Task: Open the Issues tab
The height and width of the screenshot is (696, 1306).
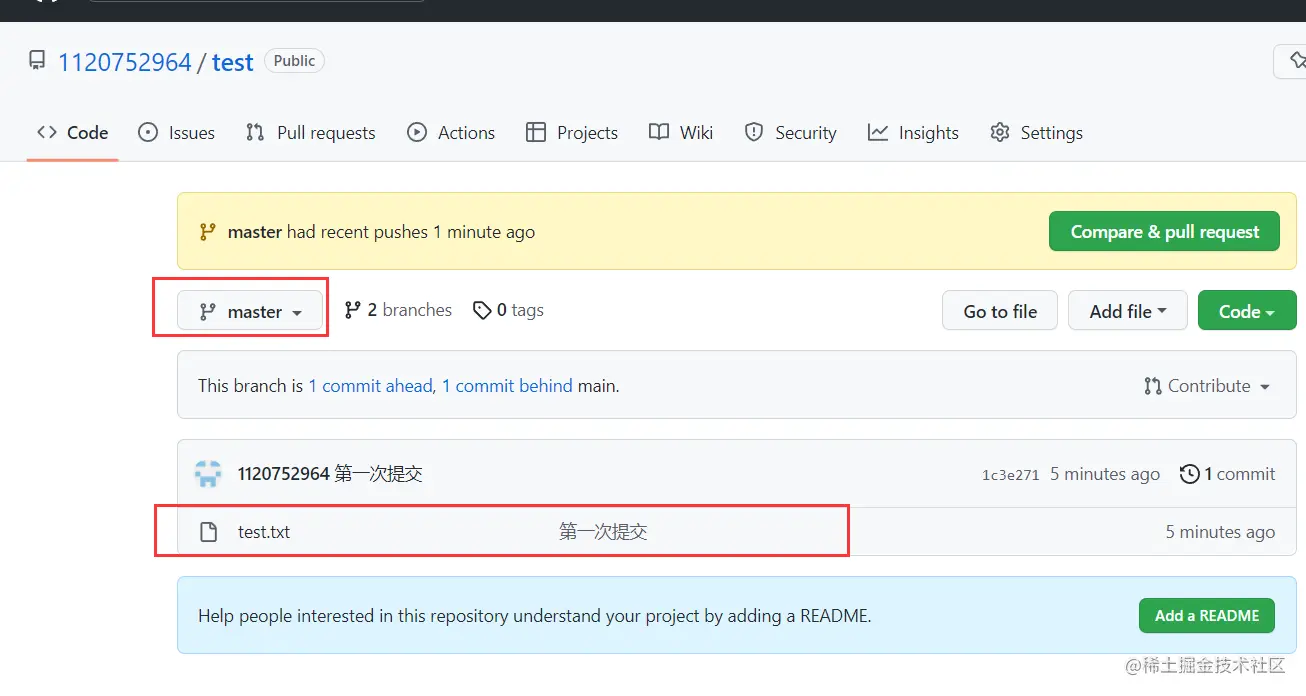Action: (176, 133)
